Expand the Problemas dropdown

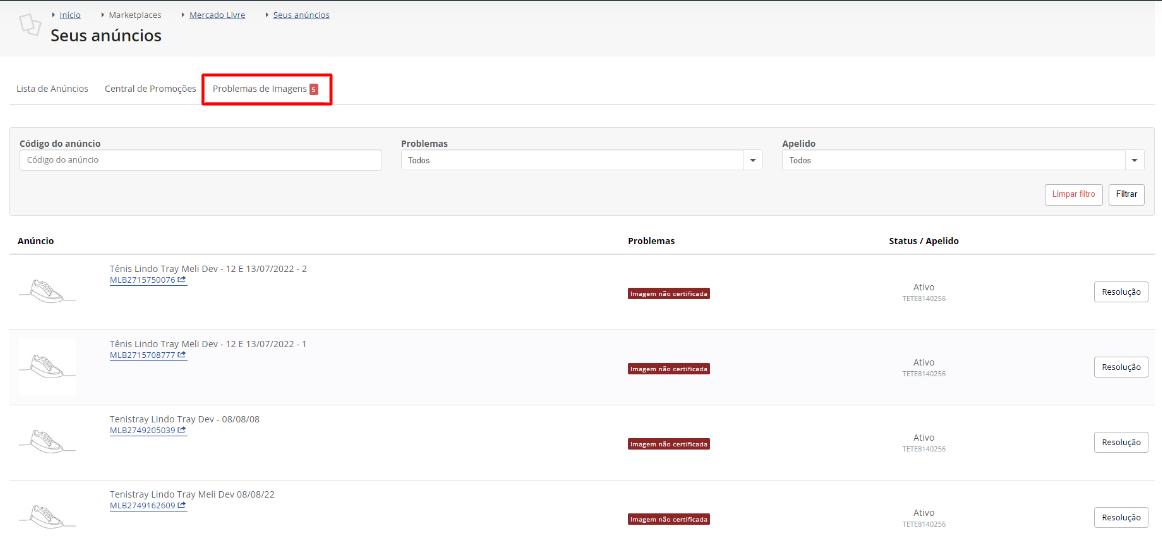tap(753, 160)
